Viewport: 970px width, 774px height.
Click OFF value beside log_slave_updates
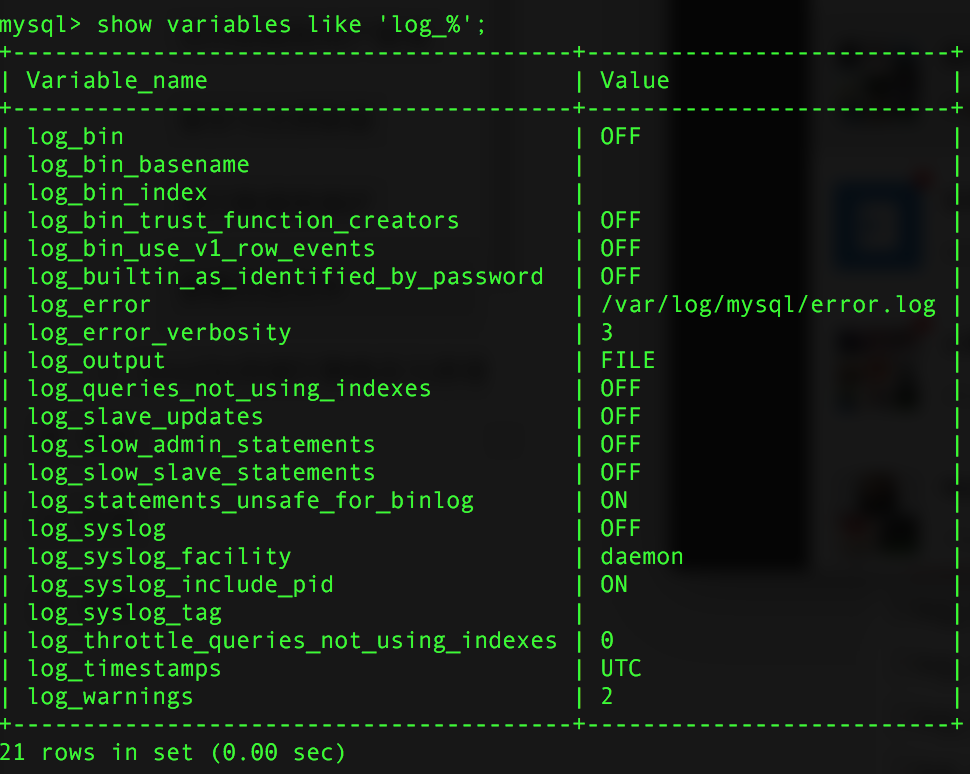coord(620,416)
